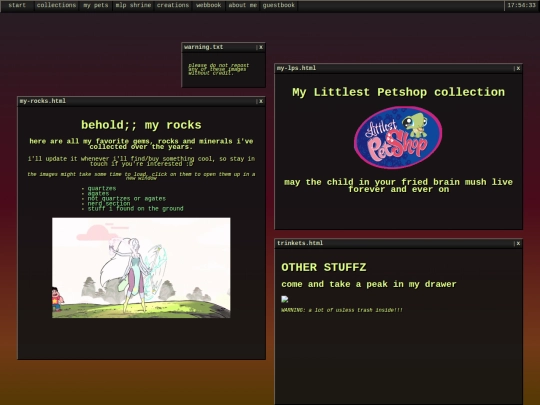The image size is (540, 405).
Task: Visit the guestbook from the top bar
Action: coord(279,6)
